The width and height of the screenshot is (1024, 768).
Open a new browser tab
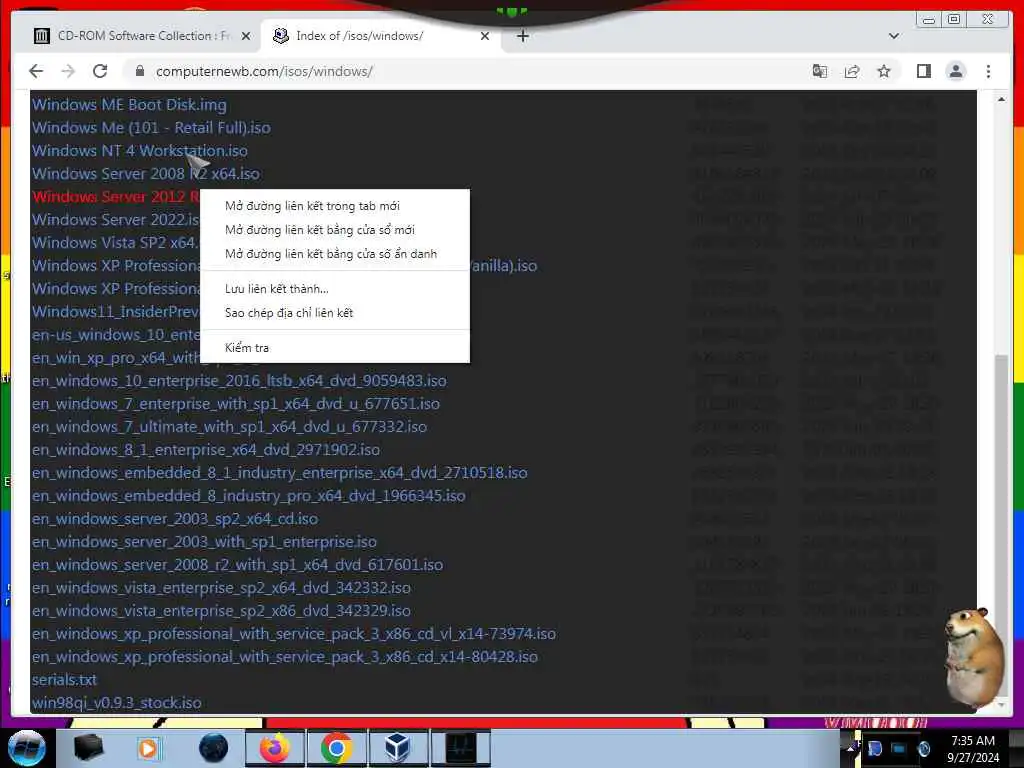point(522,36)
